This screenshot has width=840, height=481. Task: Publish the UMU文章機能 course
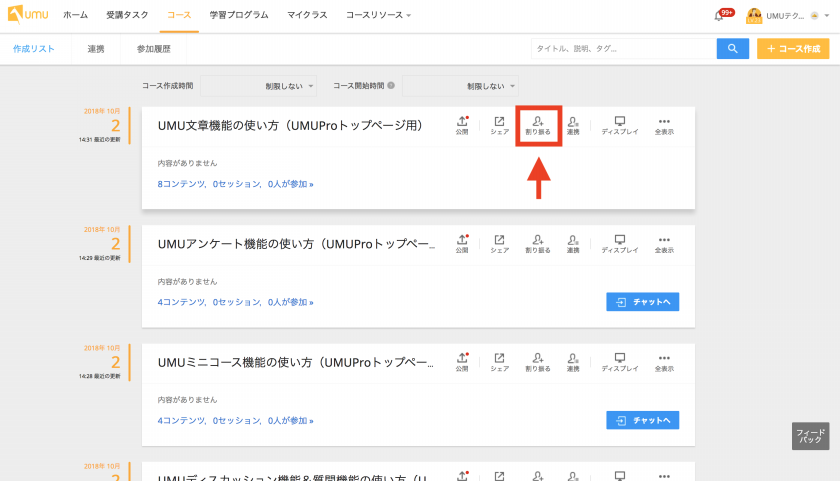tap(462, 125)
